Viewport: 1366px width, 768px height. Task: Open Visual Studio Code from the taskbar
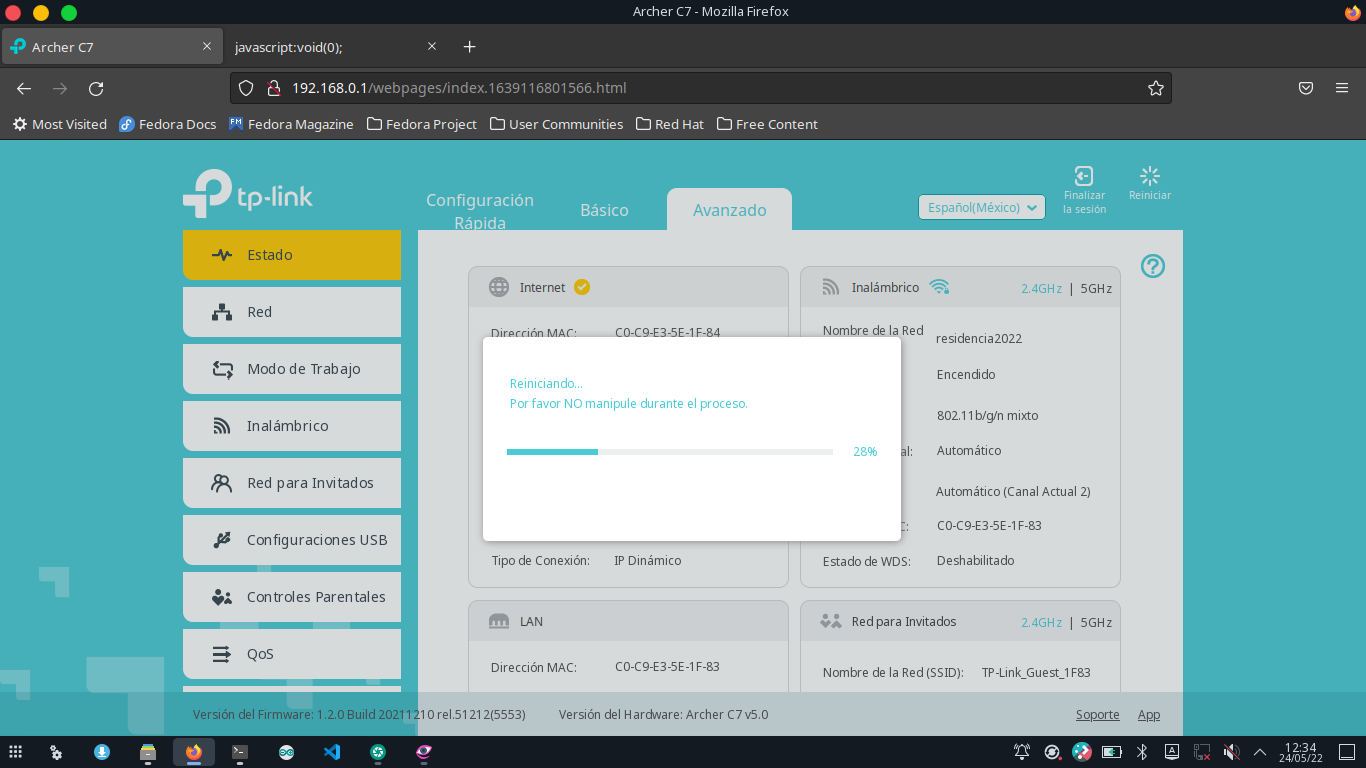pyautogui.click(x=332, y=752)
